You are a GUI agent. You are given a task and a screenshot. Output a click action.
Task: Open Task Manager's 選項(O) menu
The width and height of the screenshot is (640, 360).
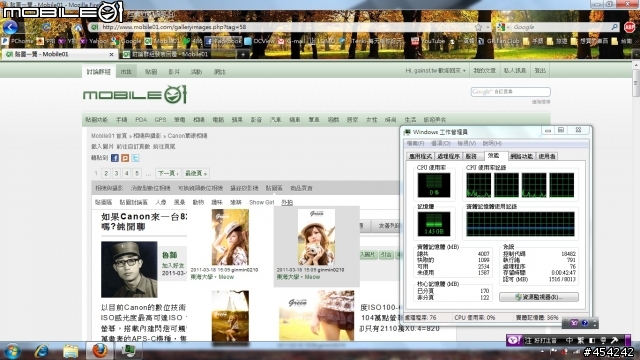coord(441,144)
